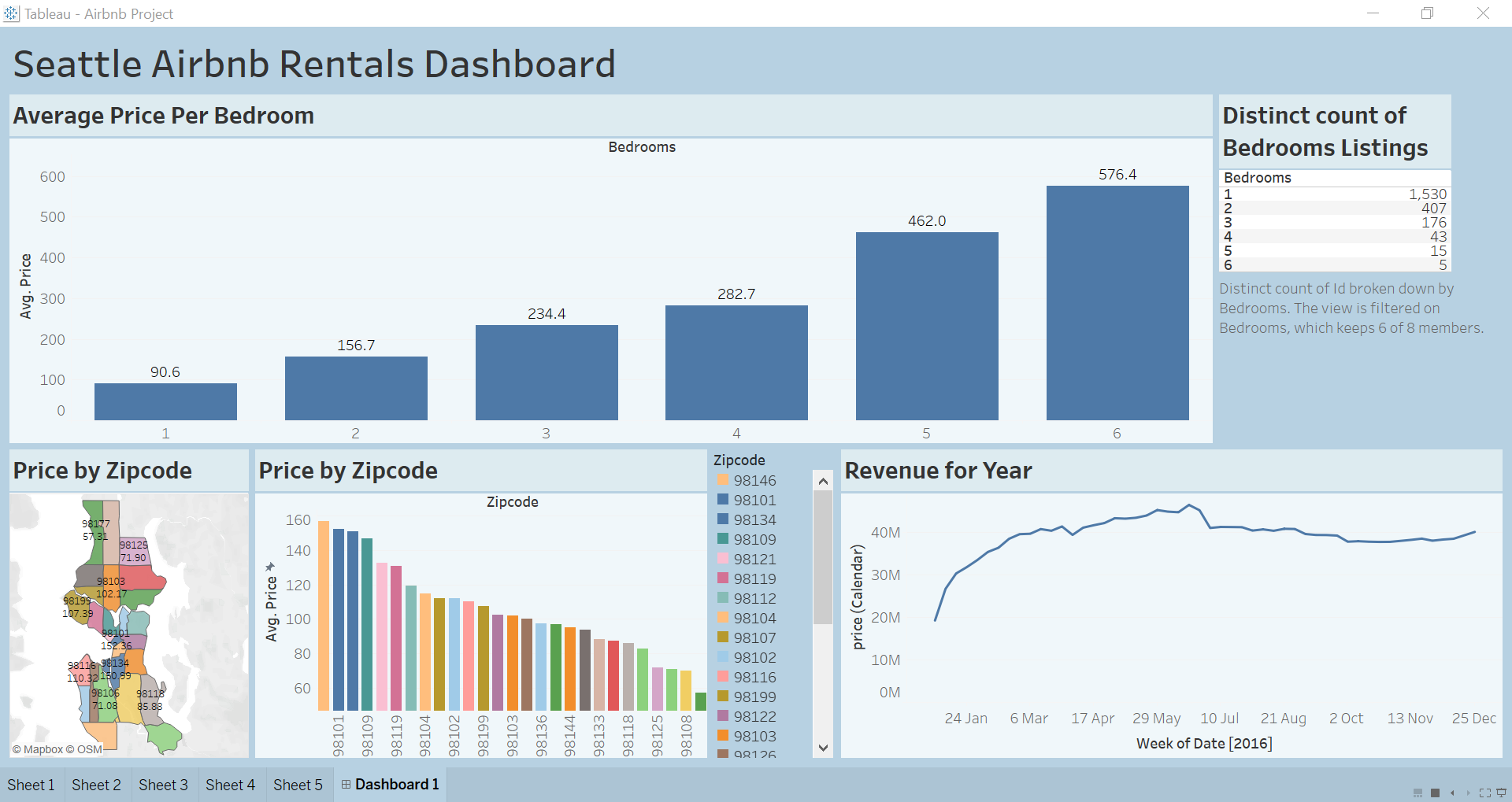Switch to the Sheet 1 tab

31,784
